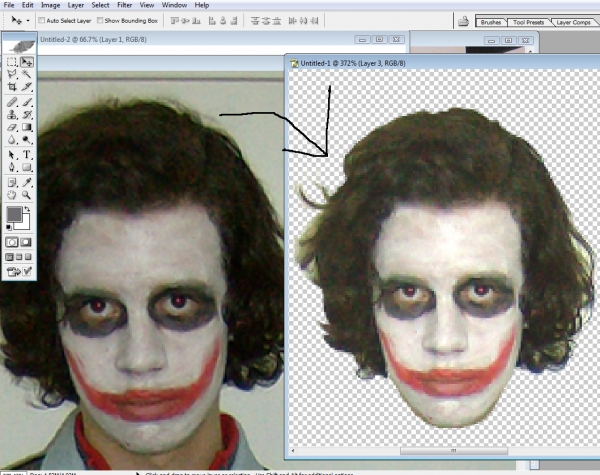Viewport: 600px width, 475px height.
Task: Open the Select menu
Action: [x=100, y=5]
